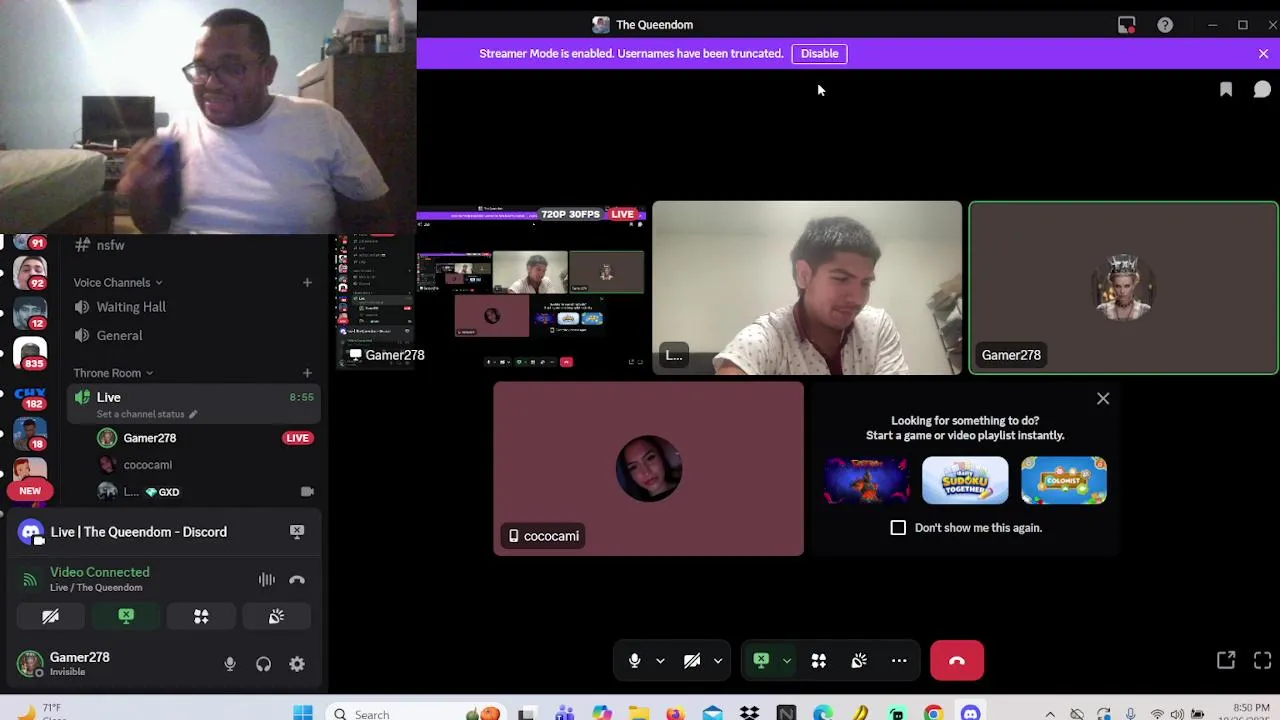Open microphone options dropdown arrow

tap(660, 661)
